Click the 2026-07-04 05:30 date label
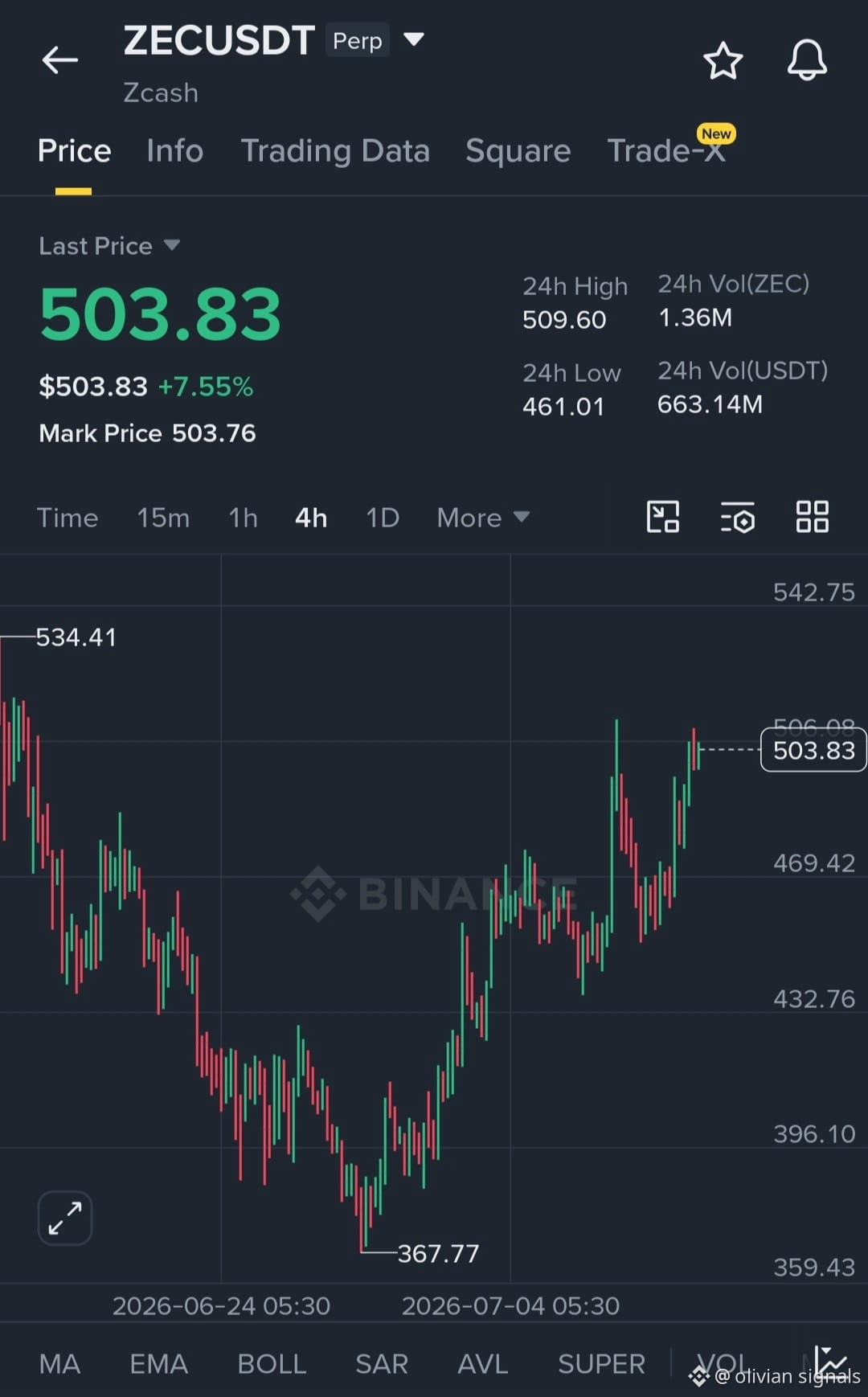Screen dimensions: 868x1397 click(510, 1305)
